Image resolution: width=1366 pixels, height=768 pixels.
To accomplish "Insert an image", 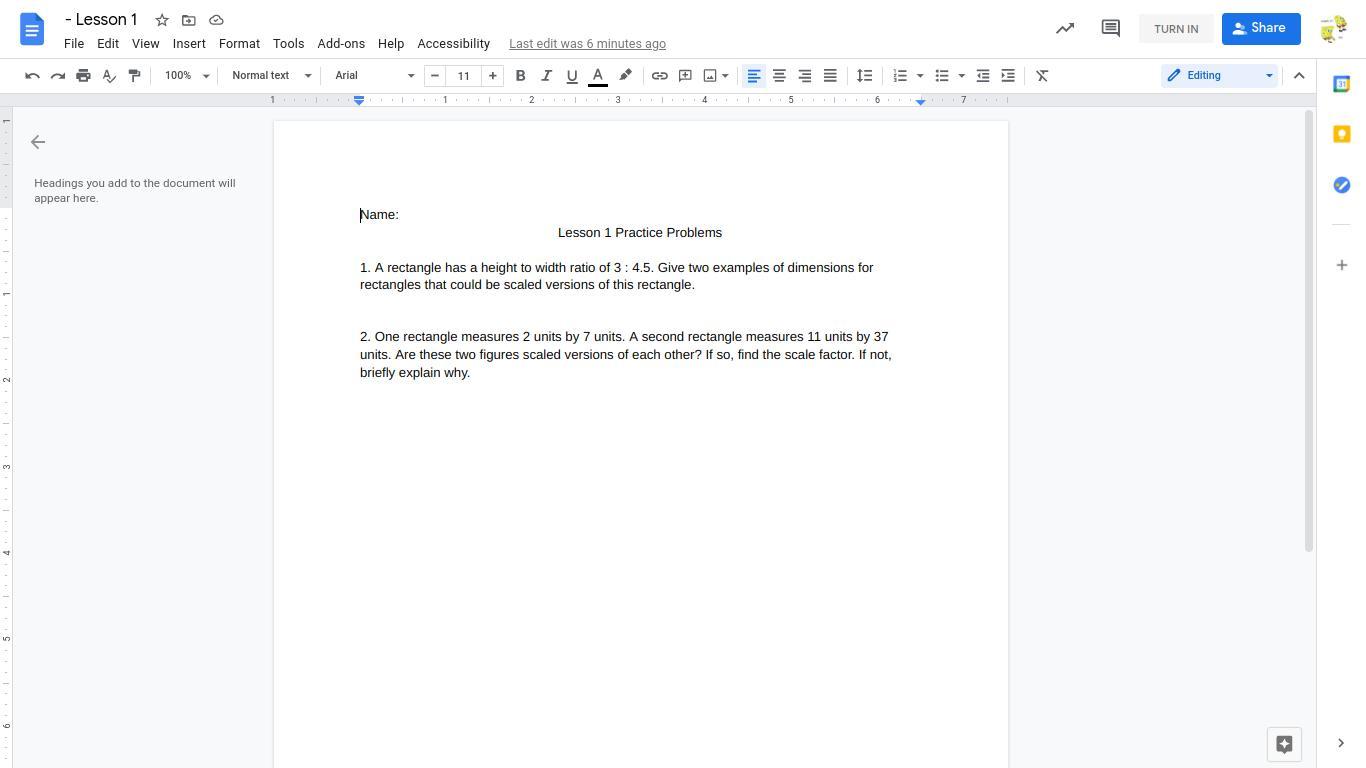I will coord(710,76).
